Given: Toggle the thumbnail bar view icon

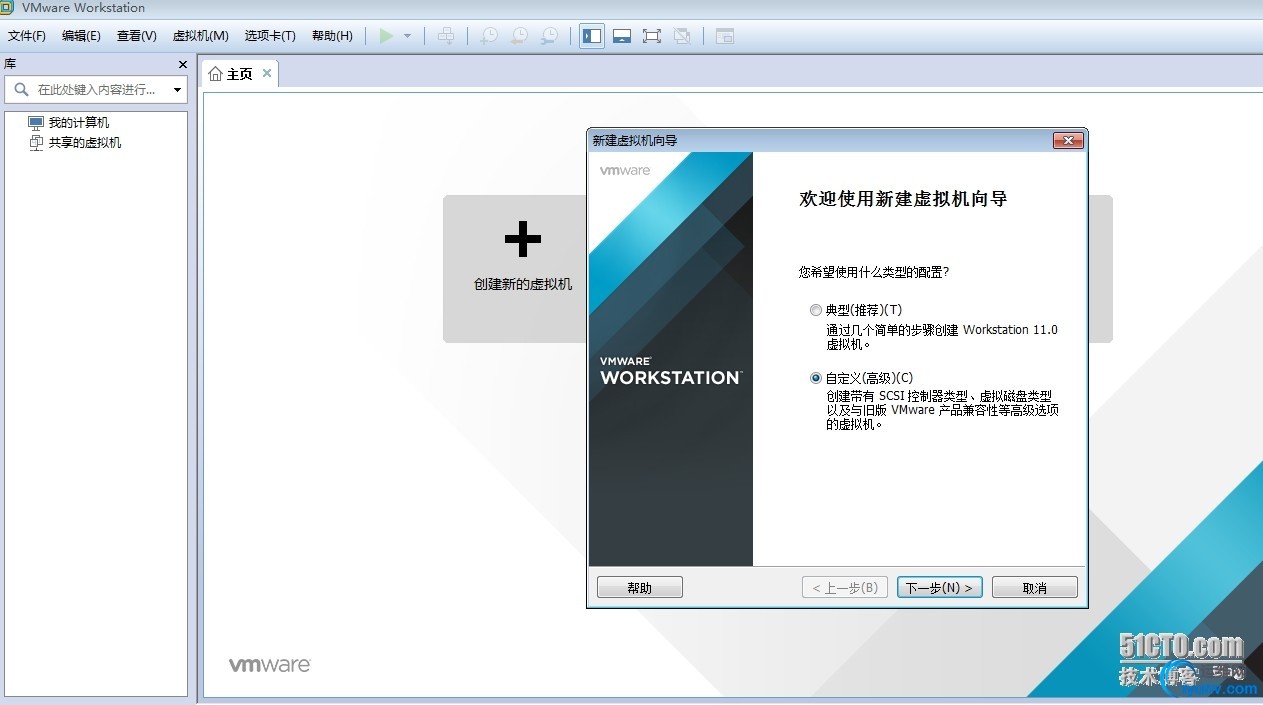Looking at the screenshot, I should pos(622,36).
